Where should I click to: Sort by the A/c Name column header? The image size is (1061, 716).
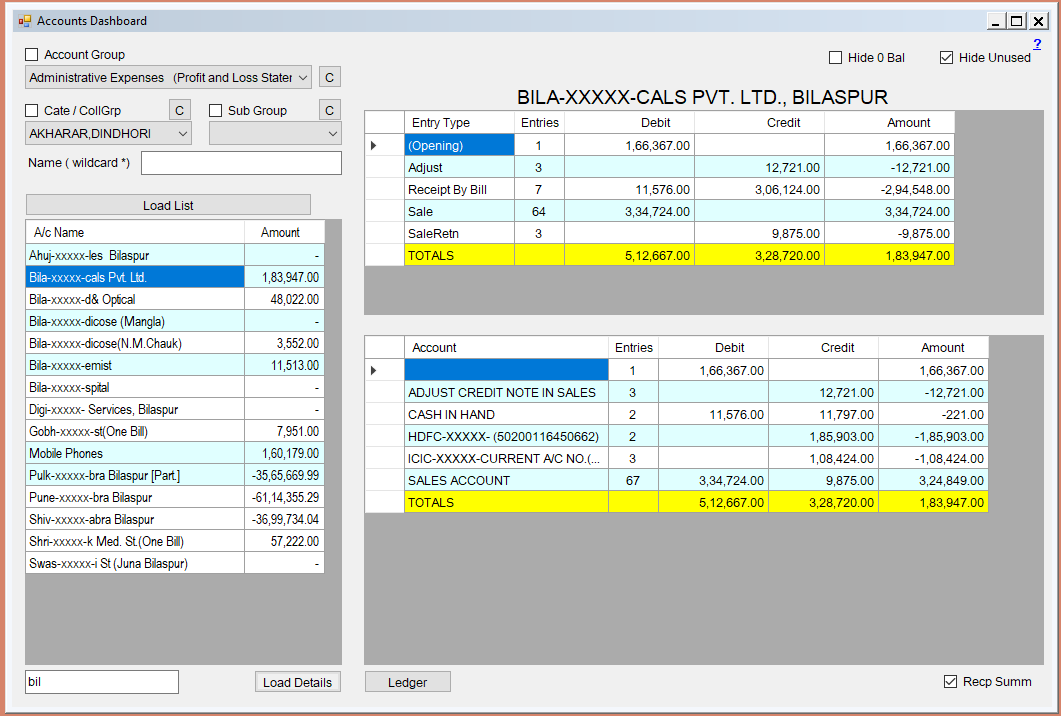pyautogui.click(x=135, y=232)
